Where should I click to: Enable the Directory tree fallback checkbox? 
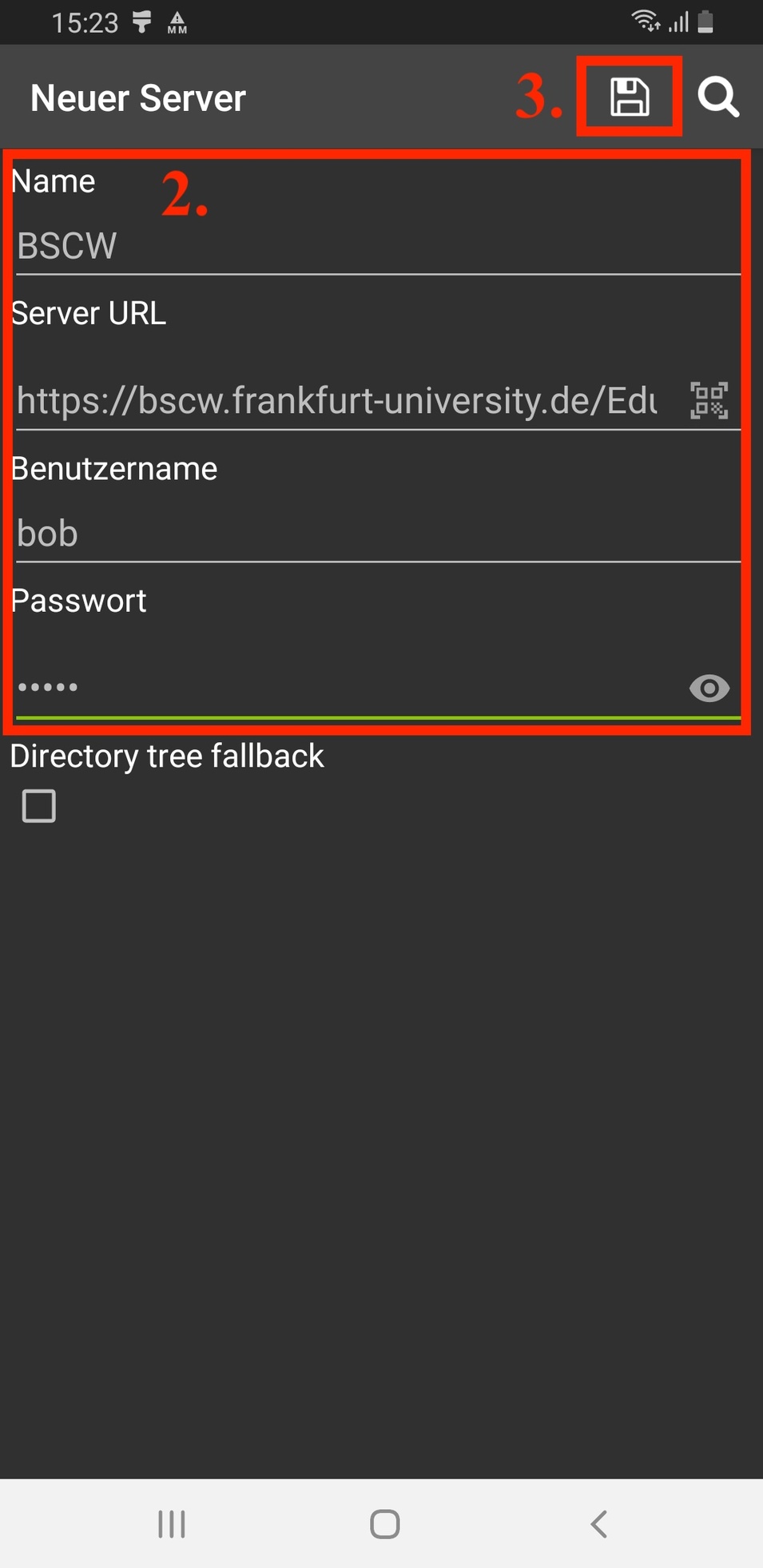(39, 806)
